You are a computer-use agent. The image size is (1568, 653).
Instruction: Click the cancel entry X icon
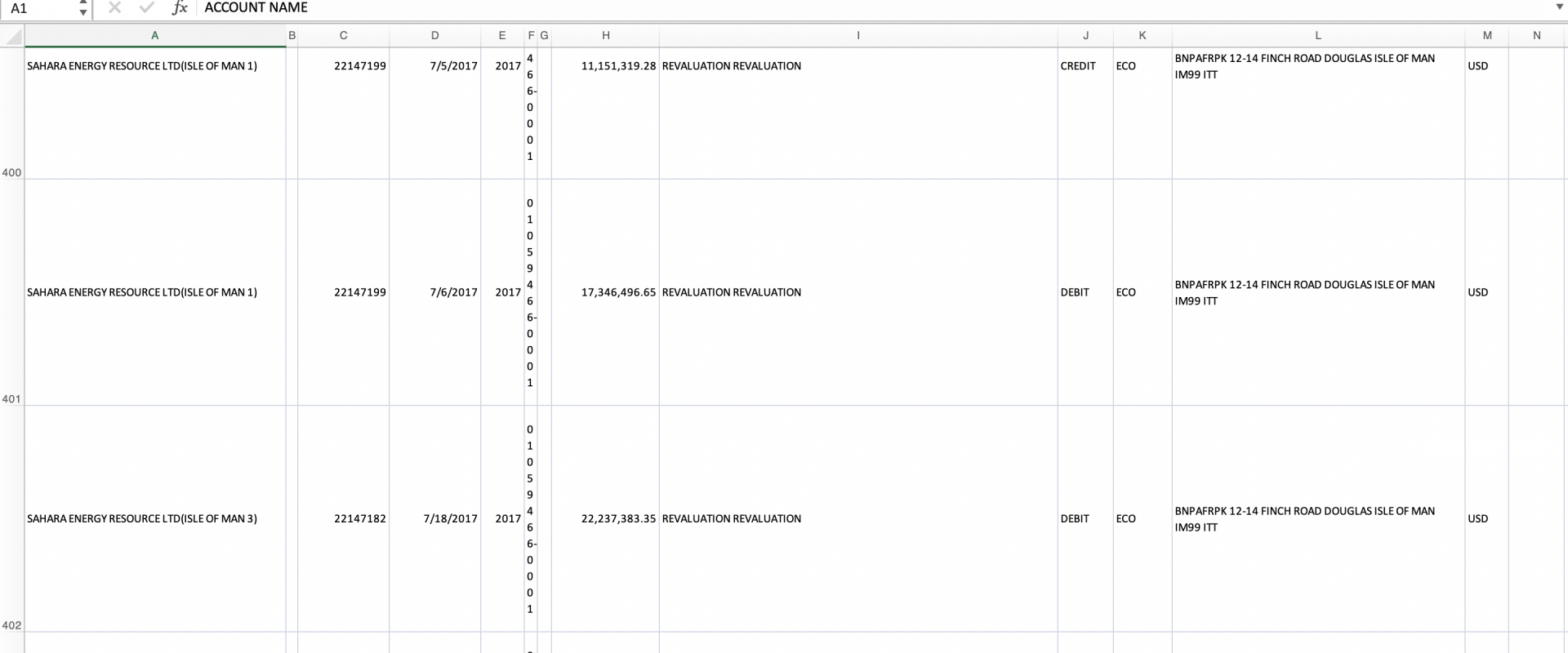[114, 8]
